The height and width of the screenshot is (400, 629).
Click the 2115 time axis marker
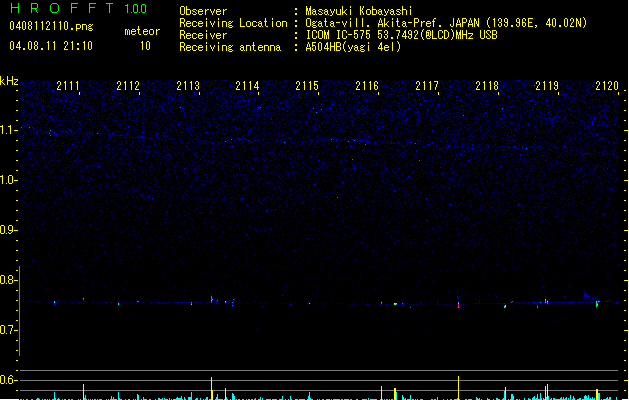point(307,86)
